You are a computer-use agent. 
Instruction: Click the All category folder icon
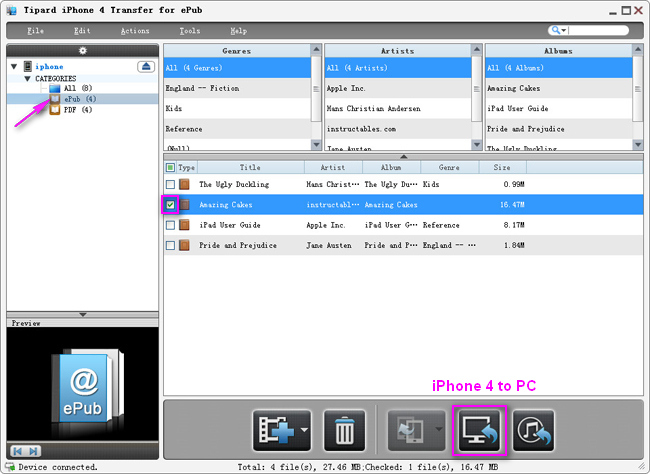(54, 88)
